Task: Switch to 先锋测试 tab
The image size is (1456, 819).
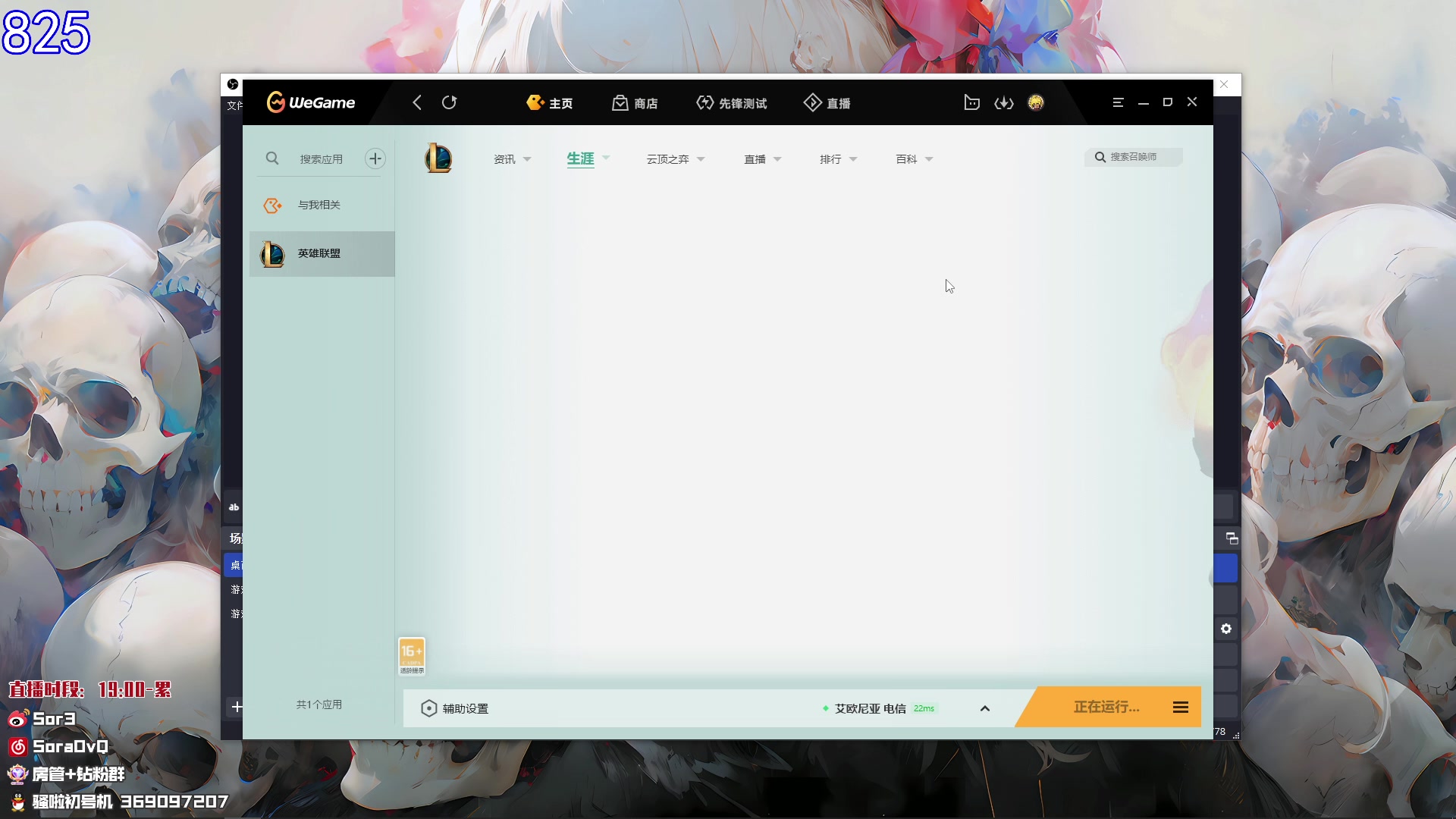Action: pos(731,103)
